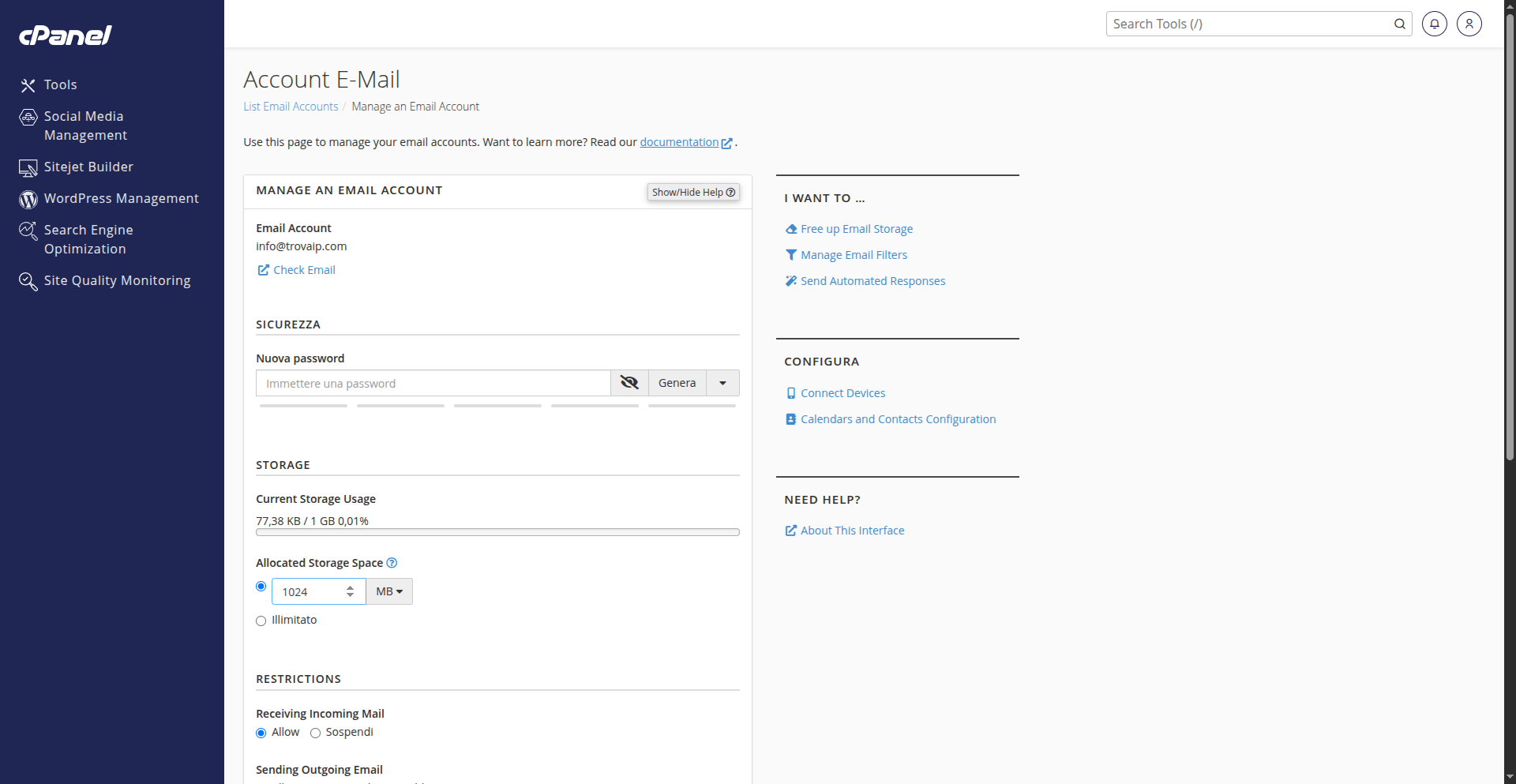
Task: Open Send Automated Responses link
Action: pyautogui.click(x=872, y=281)
